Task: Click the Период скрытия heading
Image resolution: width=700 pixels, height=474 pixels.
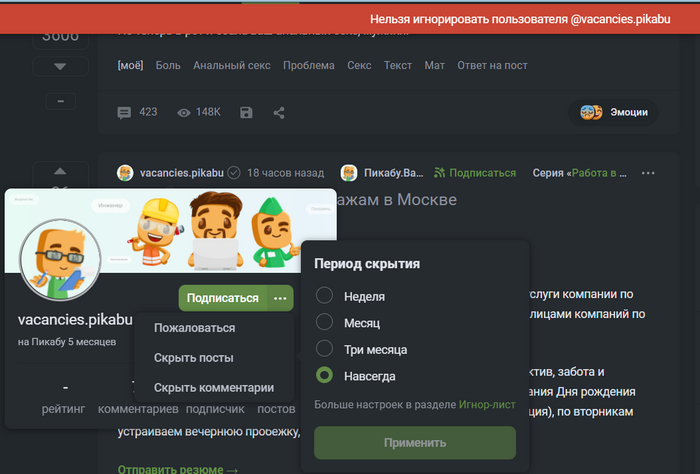Action: point(367,264)
